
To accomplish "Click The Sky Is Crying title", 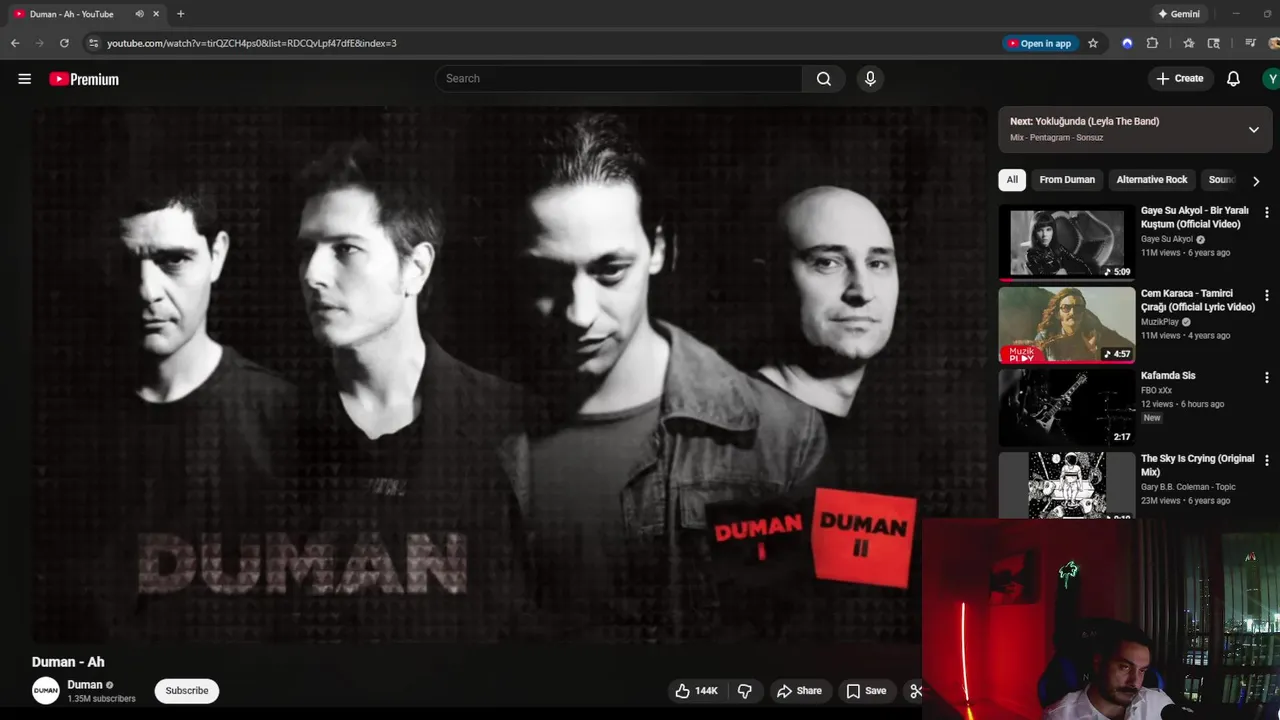I will (1197, 465).
